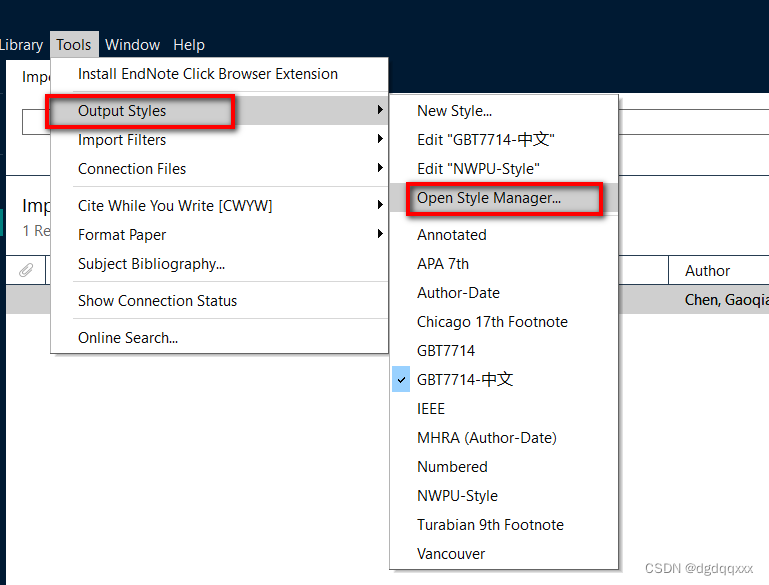Expand the Import Filters submenu
769x585 pixels.
coord(219,140)
